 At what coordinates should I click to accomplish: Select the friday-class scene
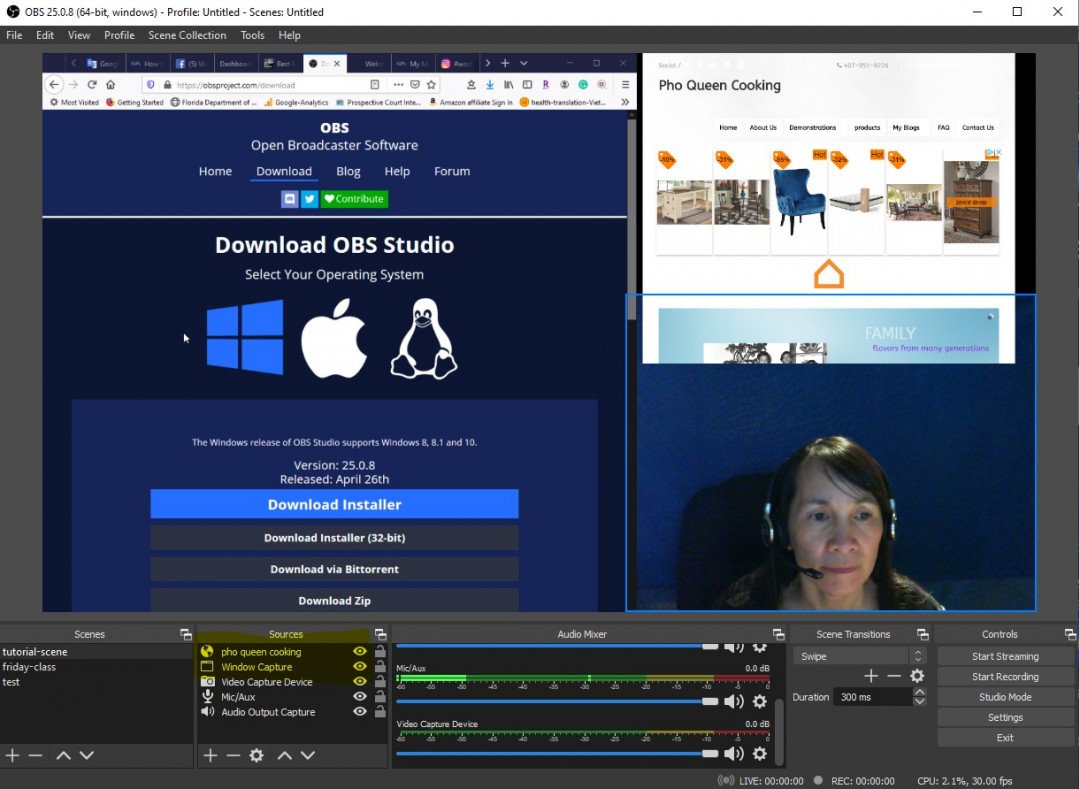(x=96, y=667)
